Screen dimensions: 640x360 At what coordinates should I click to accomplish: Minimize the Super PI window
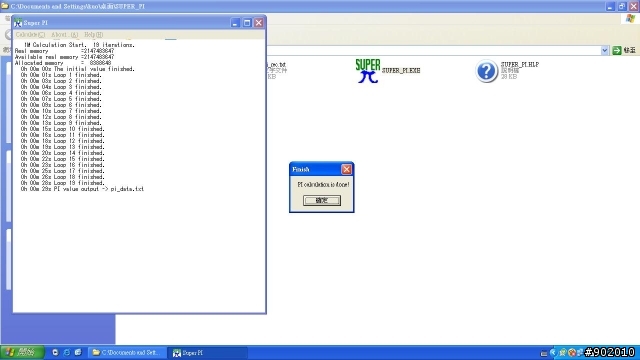pyautogui.click(x=235, y=23)
